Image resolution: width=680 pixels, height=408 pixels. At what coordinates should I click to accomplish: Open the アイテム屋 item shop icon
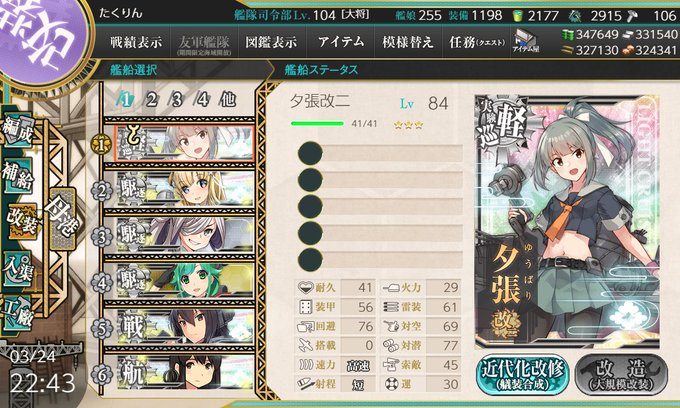point(526,42)
